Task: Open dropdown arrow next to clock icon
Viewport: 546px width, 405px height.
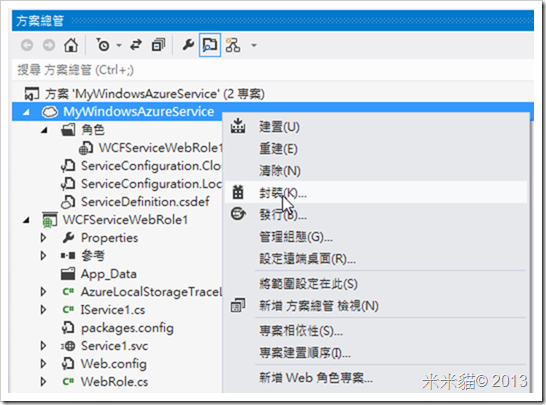Action: click(x=119, y=45)
